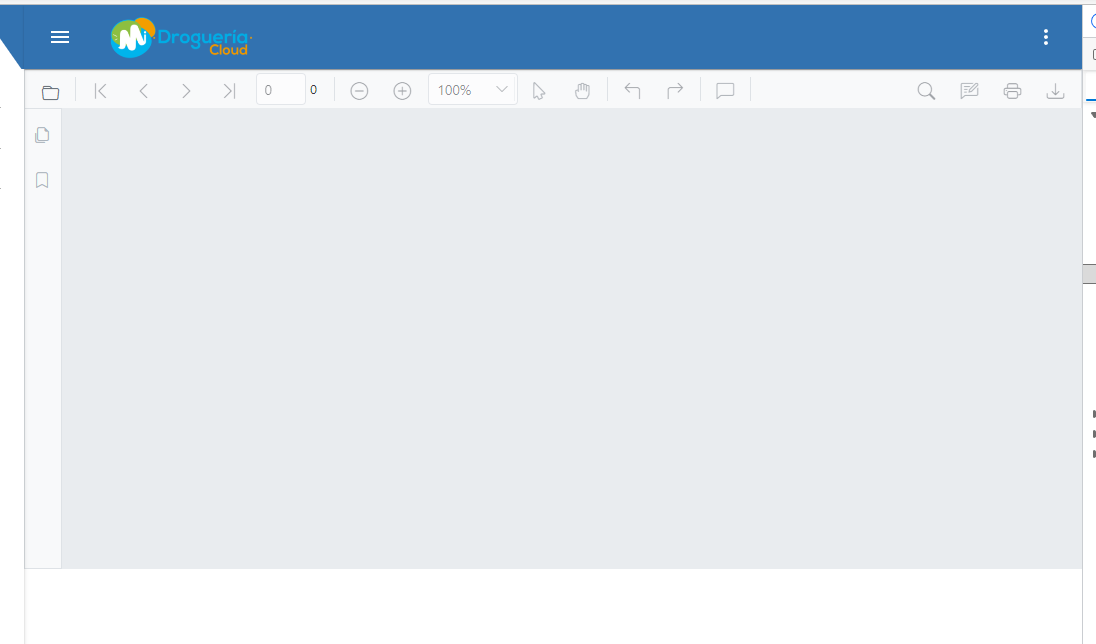The height and width of the screenshot is (644, 1096).
Task: Open the annotation editing tool
Action: [968, 90]
